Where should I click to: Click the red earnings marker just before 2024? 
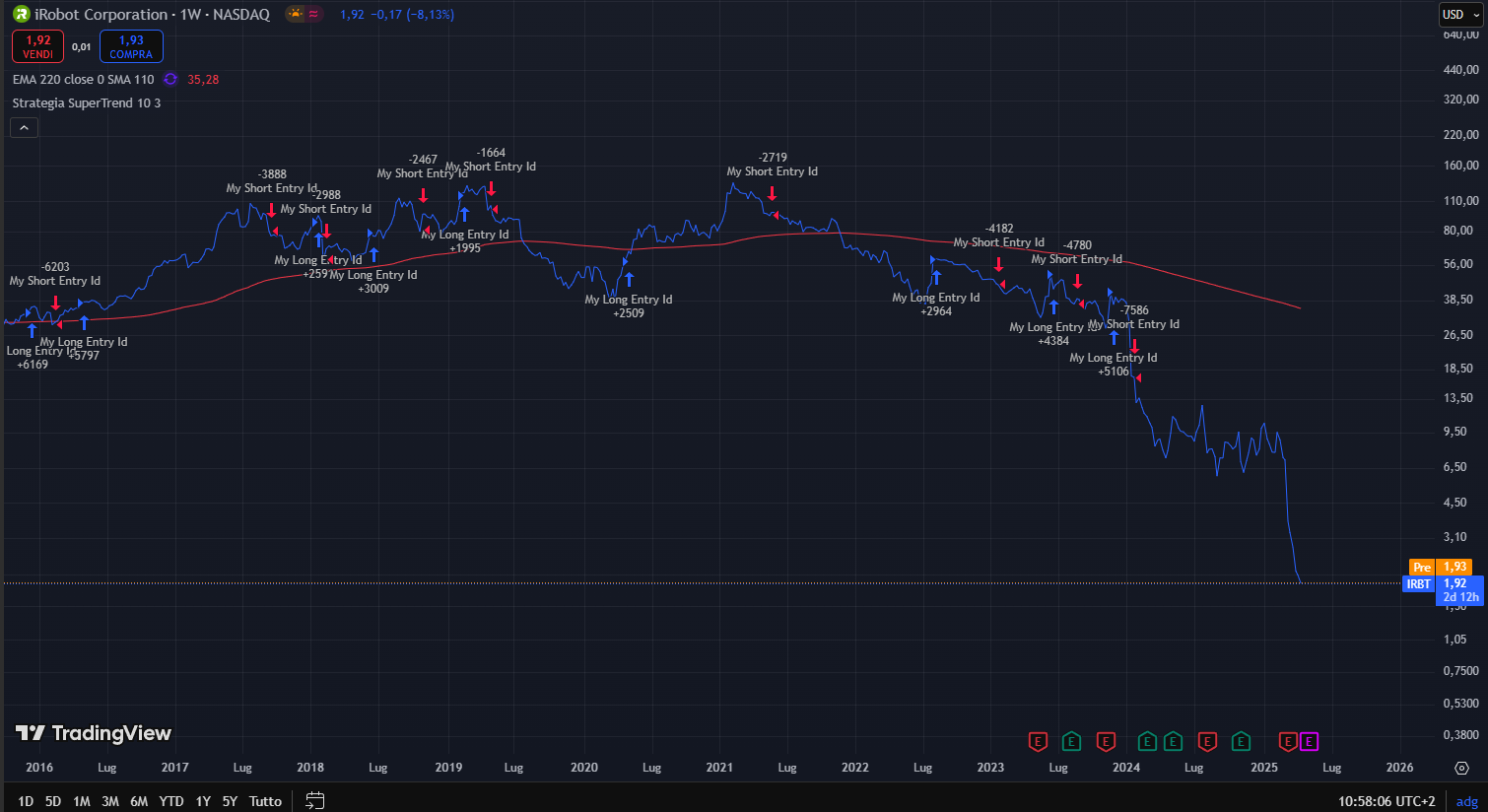click(x=1106, y=741)
